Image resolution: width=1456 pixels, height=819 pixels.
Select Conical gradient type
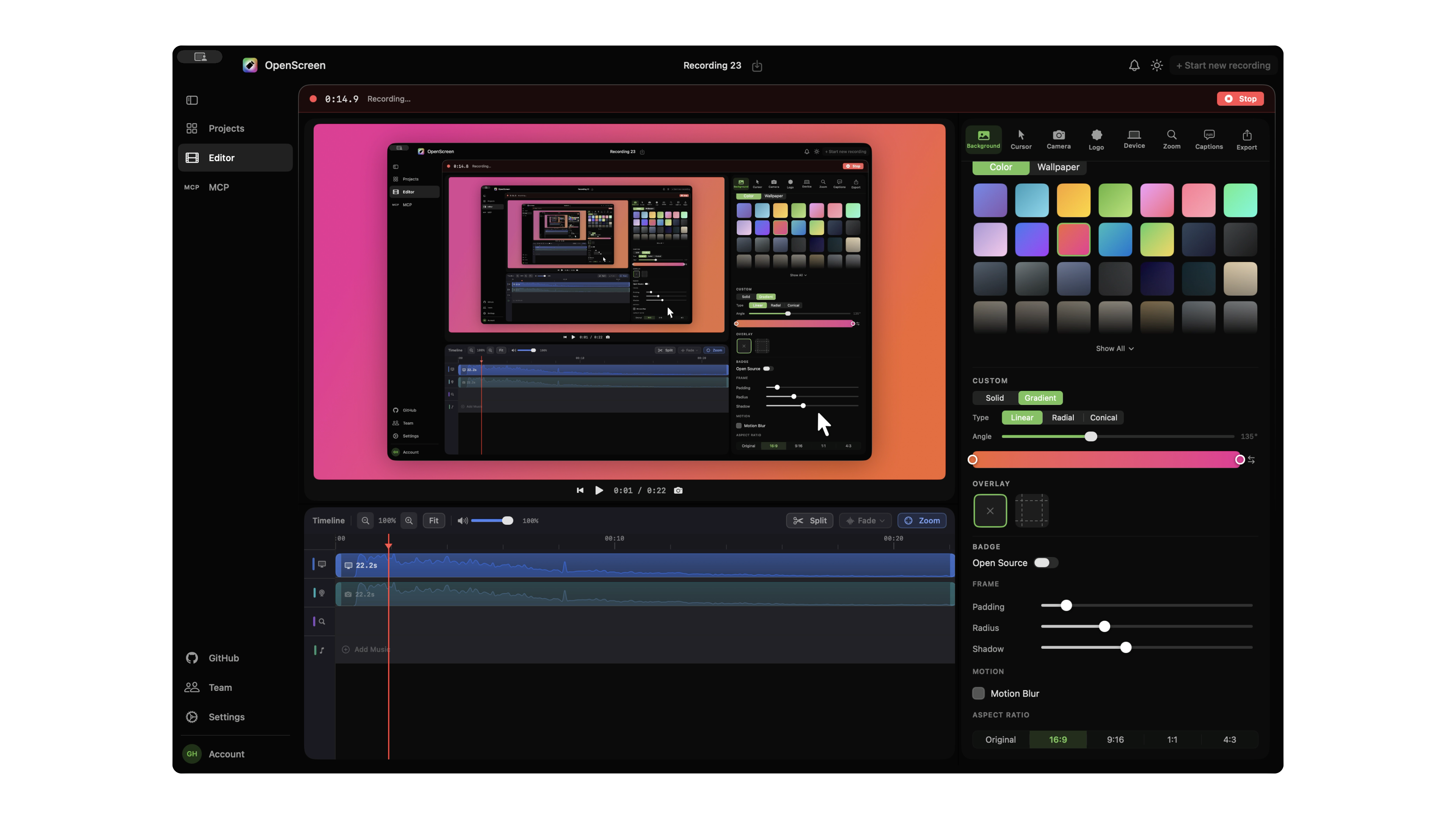(x=1103, y=418)
